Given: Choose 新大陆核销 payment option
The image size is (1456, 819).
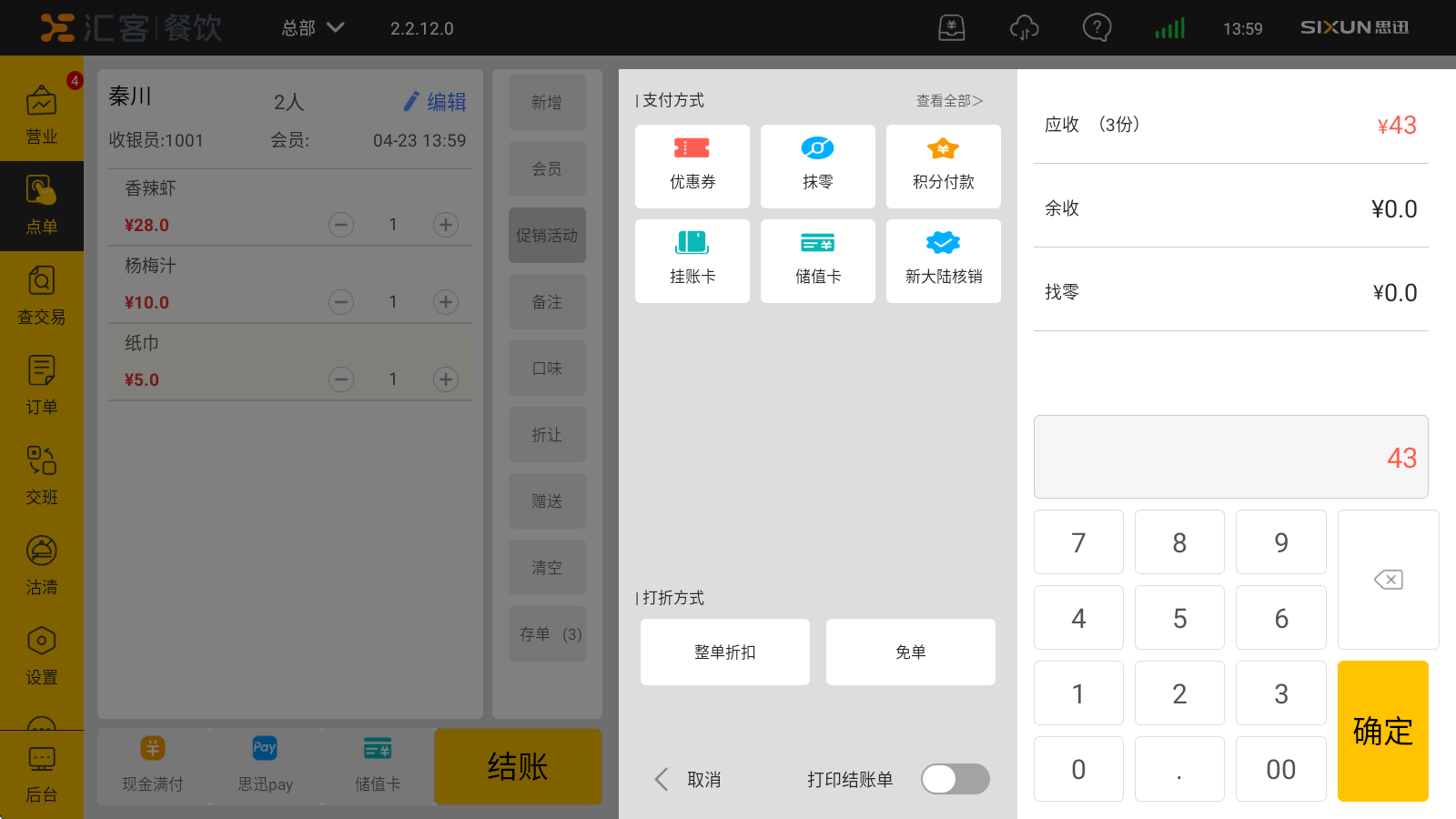Looking at the screenshot, I should [944, 261].
